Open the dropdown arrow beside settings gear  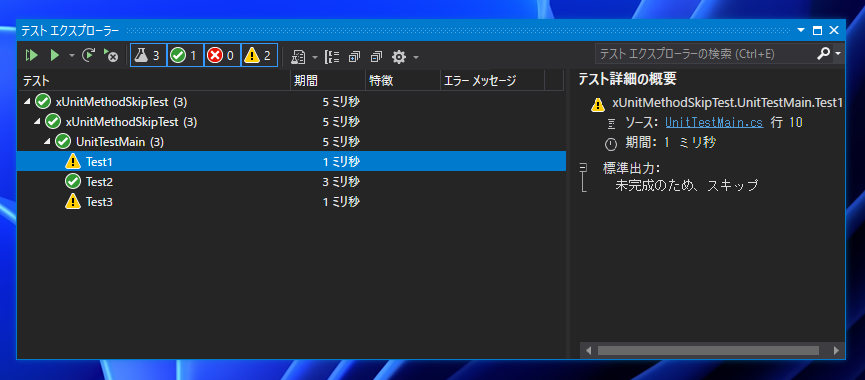[x=415, y=56]
